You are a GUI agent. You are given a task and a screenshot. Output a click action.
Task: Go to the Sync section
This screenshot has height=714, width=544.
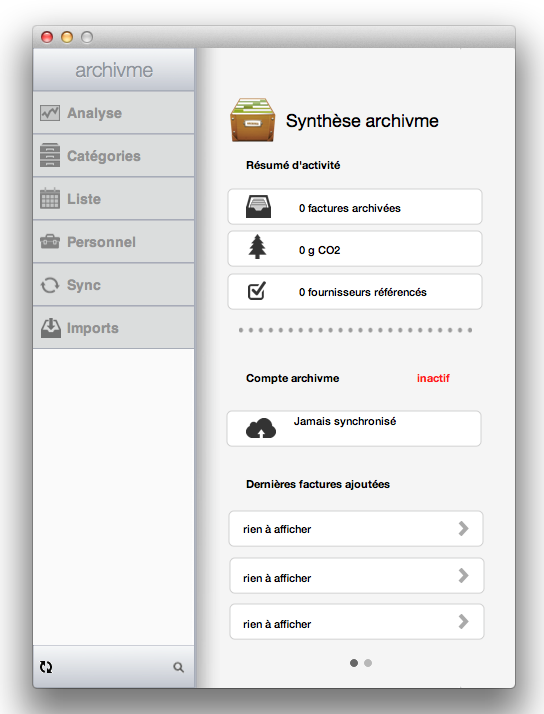pos(113,285)
